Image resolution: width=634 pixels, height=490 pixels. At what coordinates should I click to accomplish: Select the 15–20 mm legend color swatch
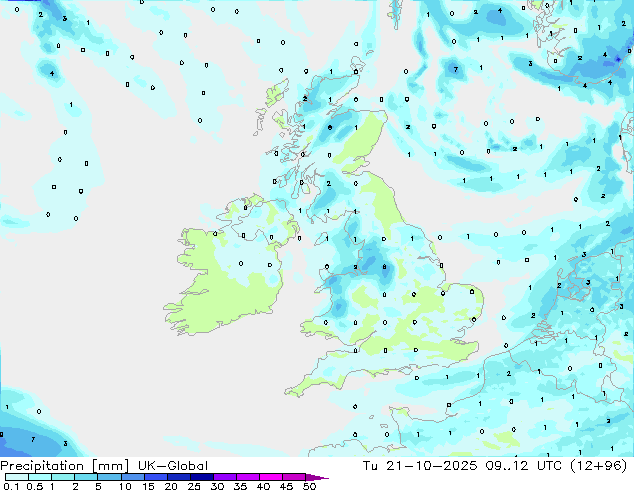coord(156,477)
